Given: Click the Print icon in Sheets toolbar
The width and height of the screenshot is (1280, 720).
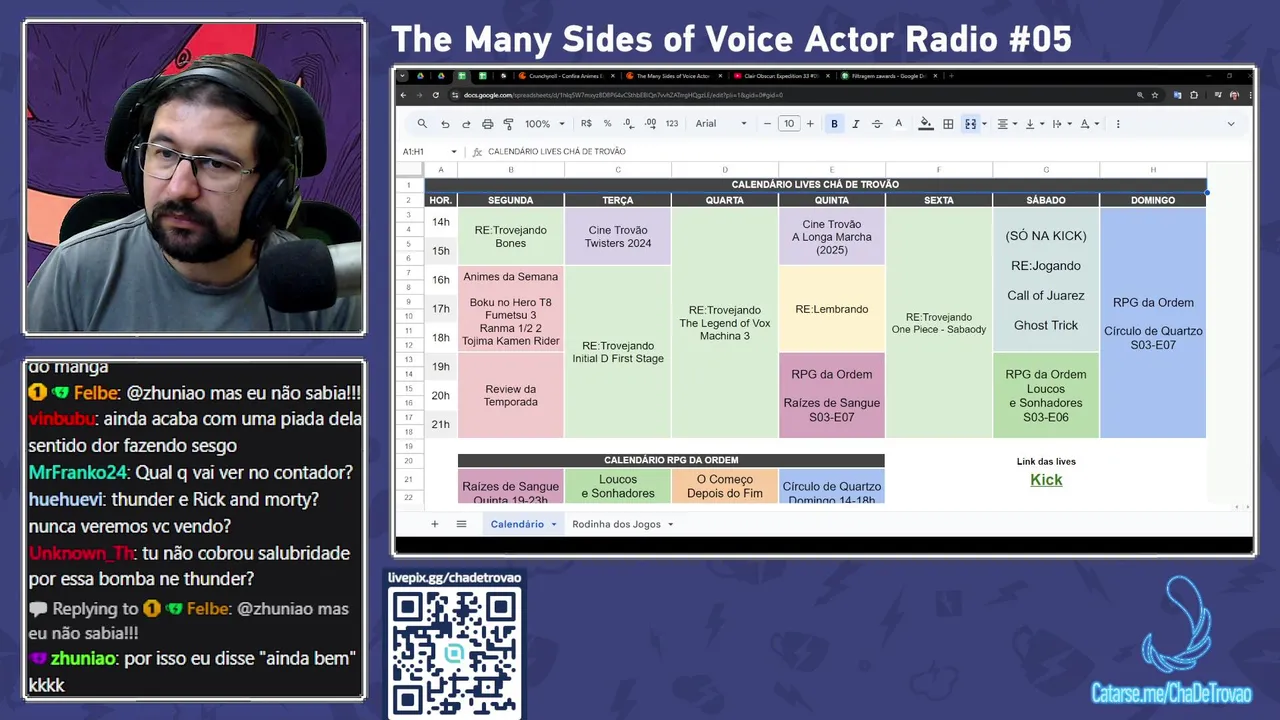Looking at the screenshot, I should 487,124.
